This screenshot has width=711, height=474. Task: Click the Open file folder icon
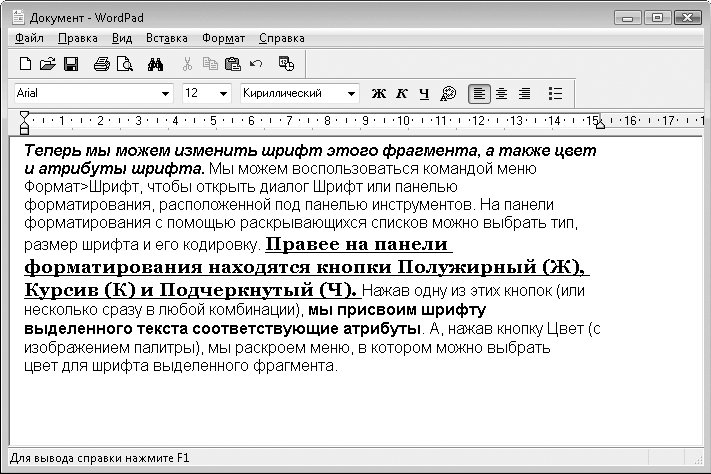(x=47, y=64)
